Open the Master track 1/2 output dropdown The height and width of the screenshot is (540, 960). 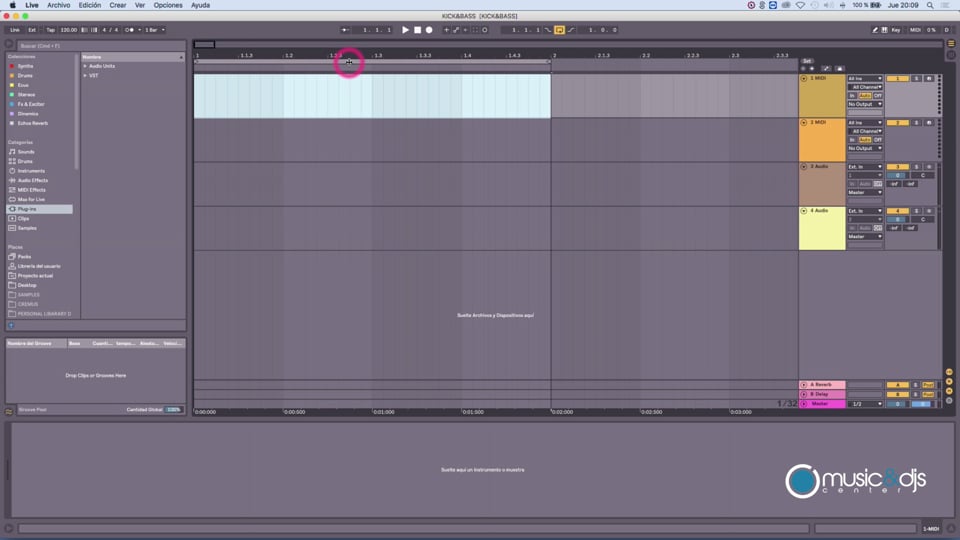pyautogui.click(x=864, y=404)
